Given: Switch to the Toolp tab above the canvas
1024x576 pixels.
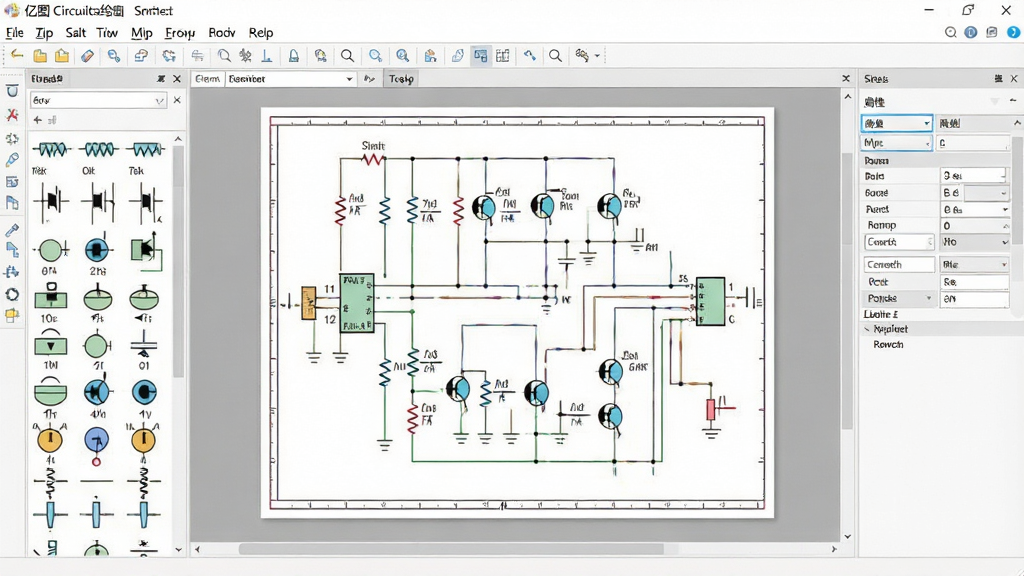Looking at the screenshot, I should [x=401, y=79].
